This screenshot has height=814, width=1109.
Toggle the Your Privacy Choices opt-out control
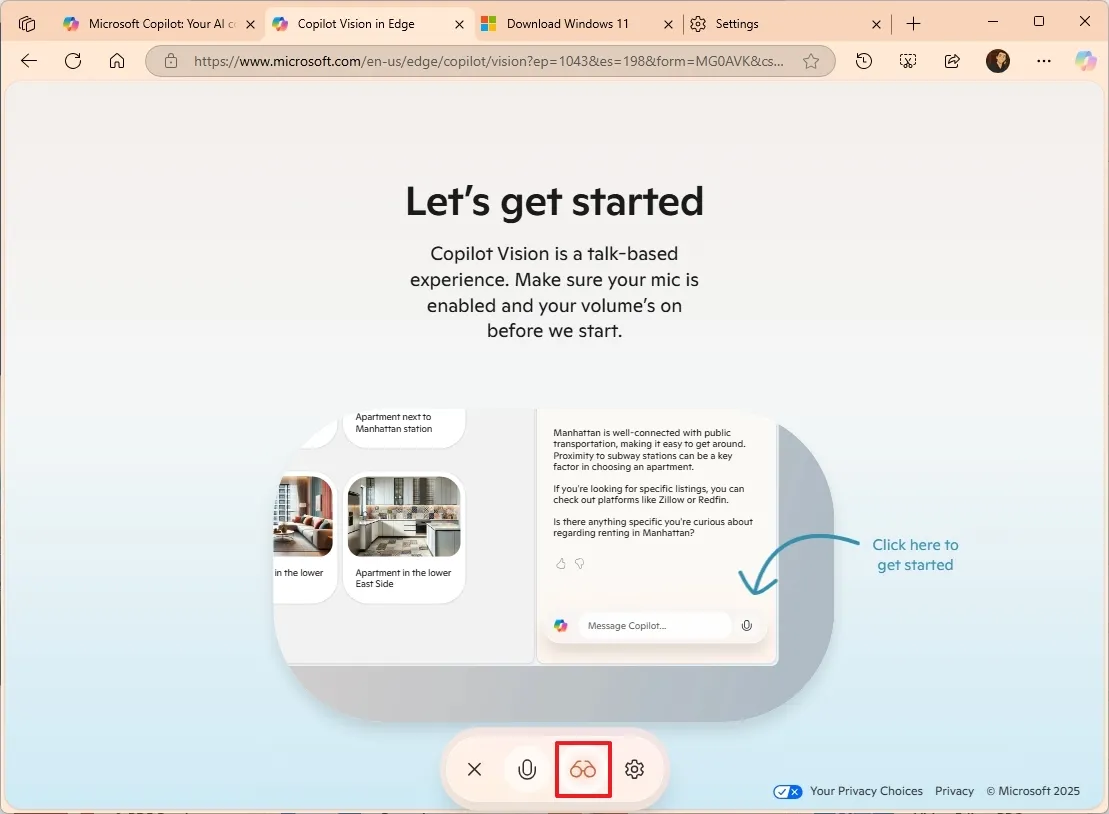coord(787,791)
